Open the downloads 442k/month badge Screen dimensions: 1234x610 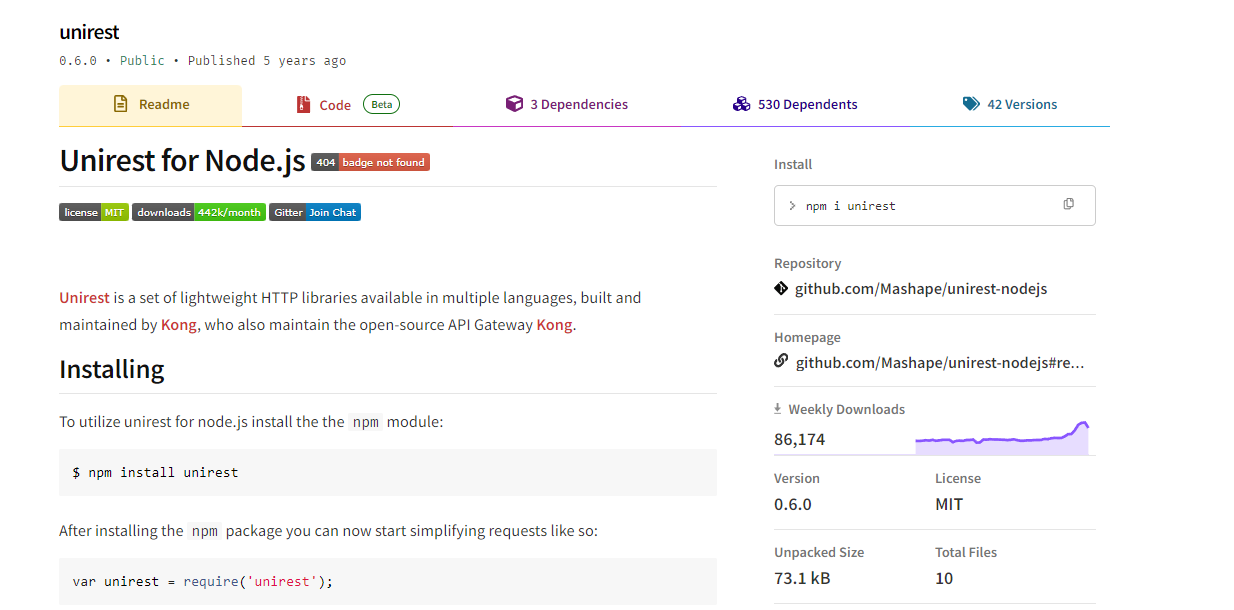[199, 212]
